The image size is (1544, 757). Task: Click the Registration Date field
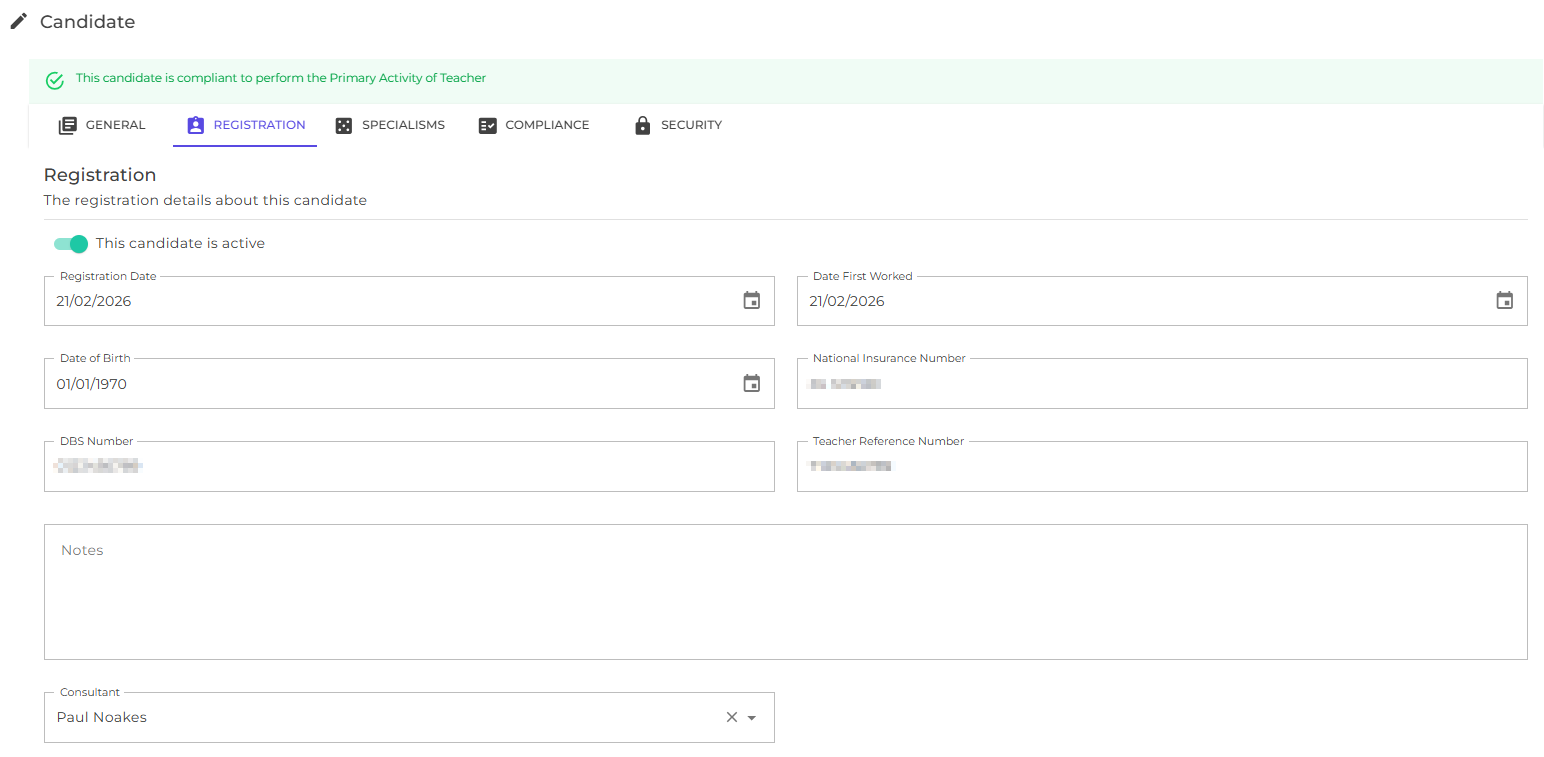[x=409, y=301]
